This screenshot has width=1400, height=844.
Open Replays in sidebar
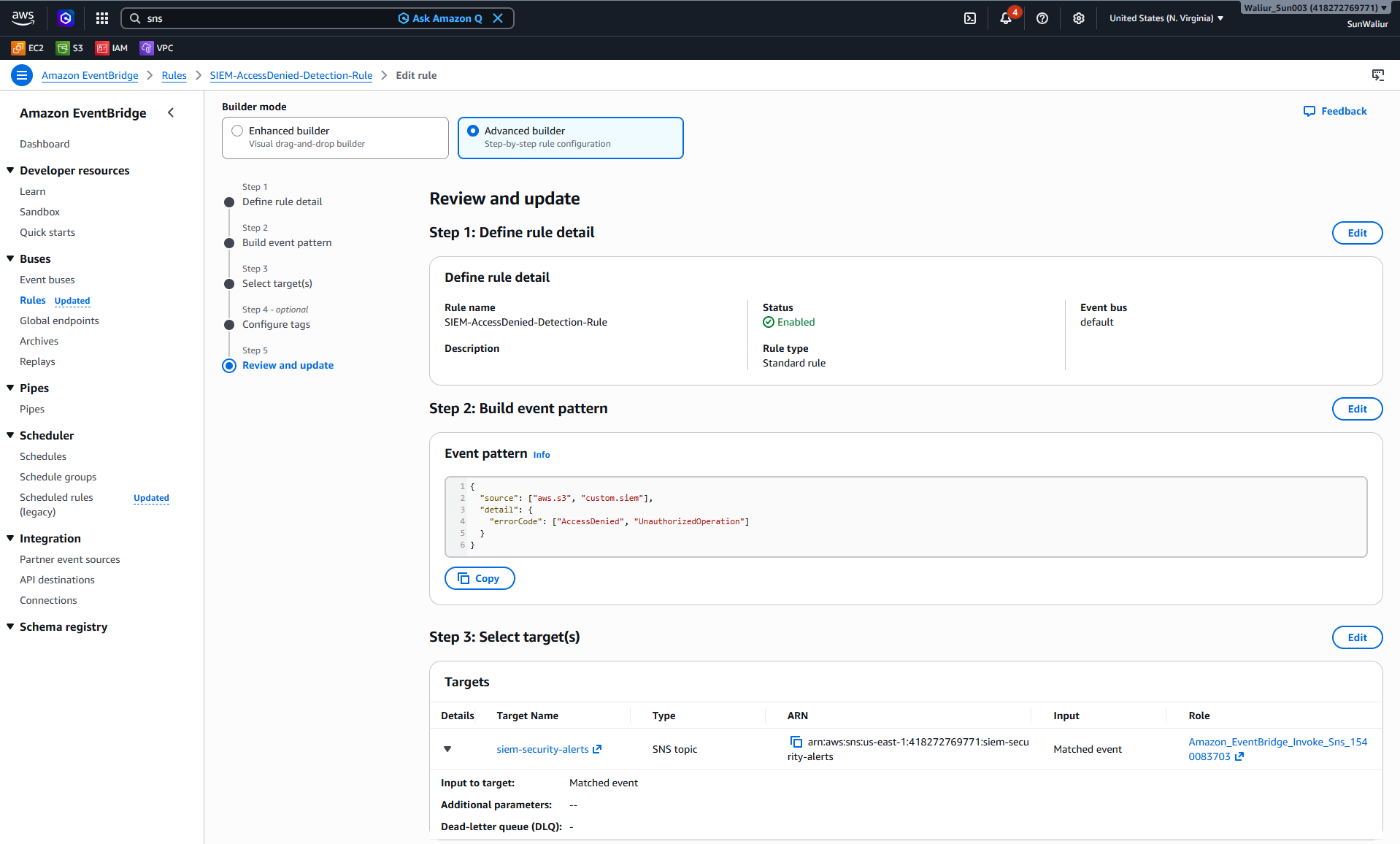click(37, 361)
